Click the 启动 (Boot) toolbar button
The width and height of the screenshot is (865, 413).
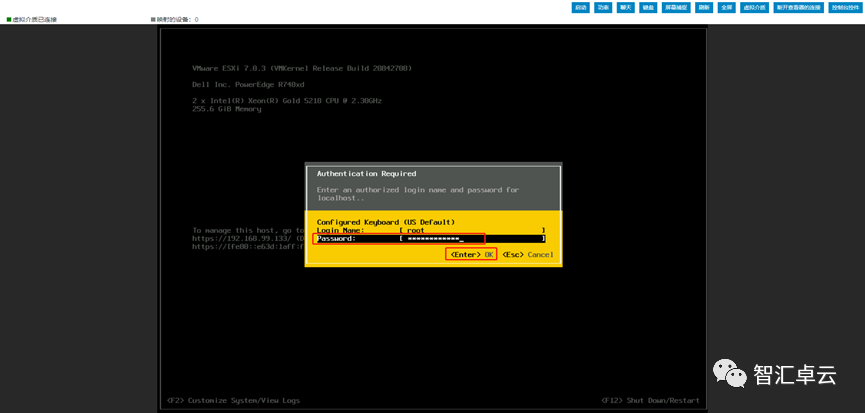580,8
